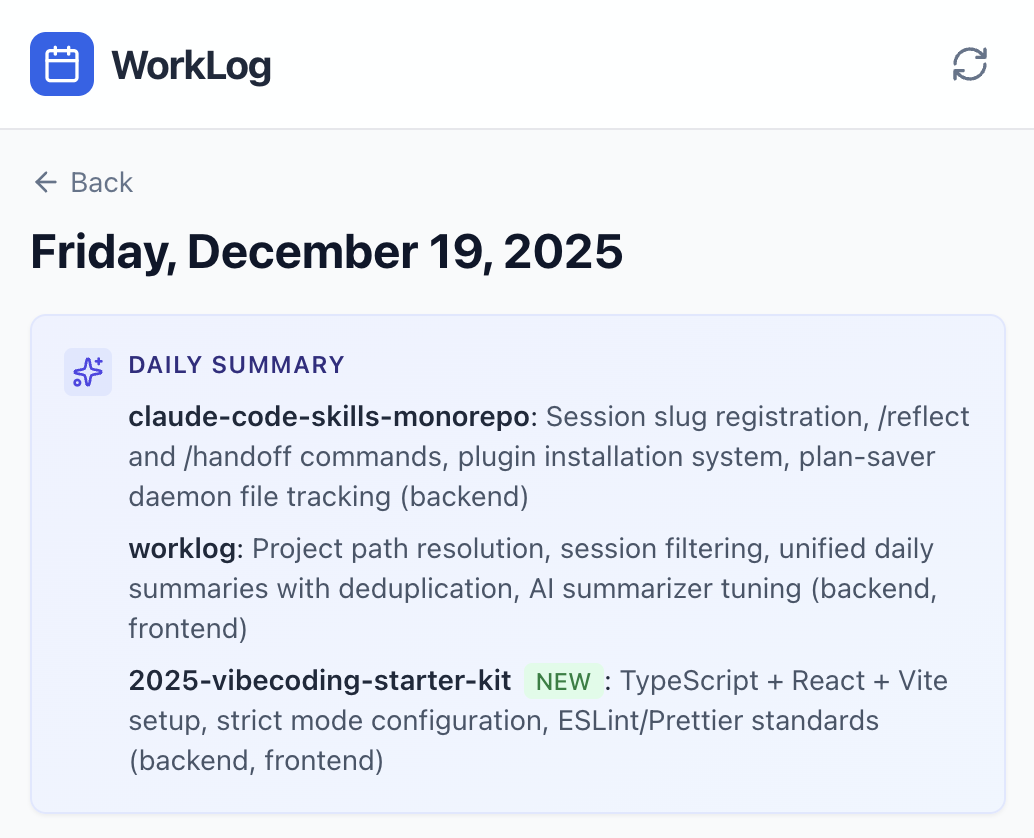1034x838 pixels.
Task: Click the green NEW badge
Action: tap(563, 682)
